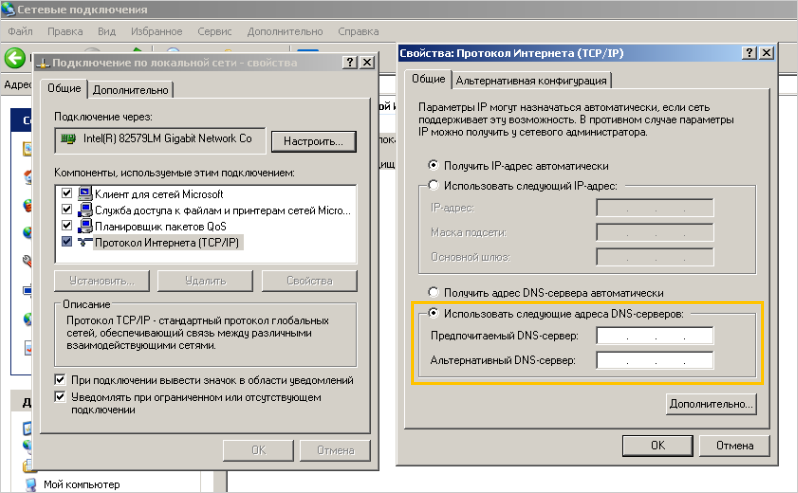Select the TCP/IP protocol icon in the list

pos(84,242)
